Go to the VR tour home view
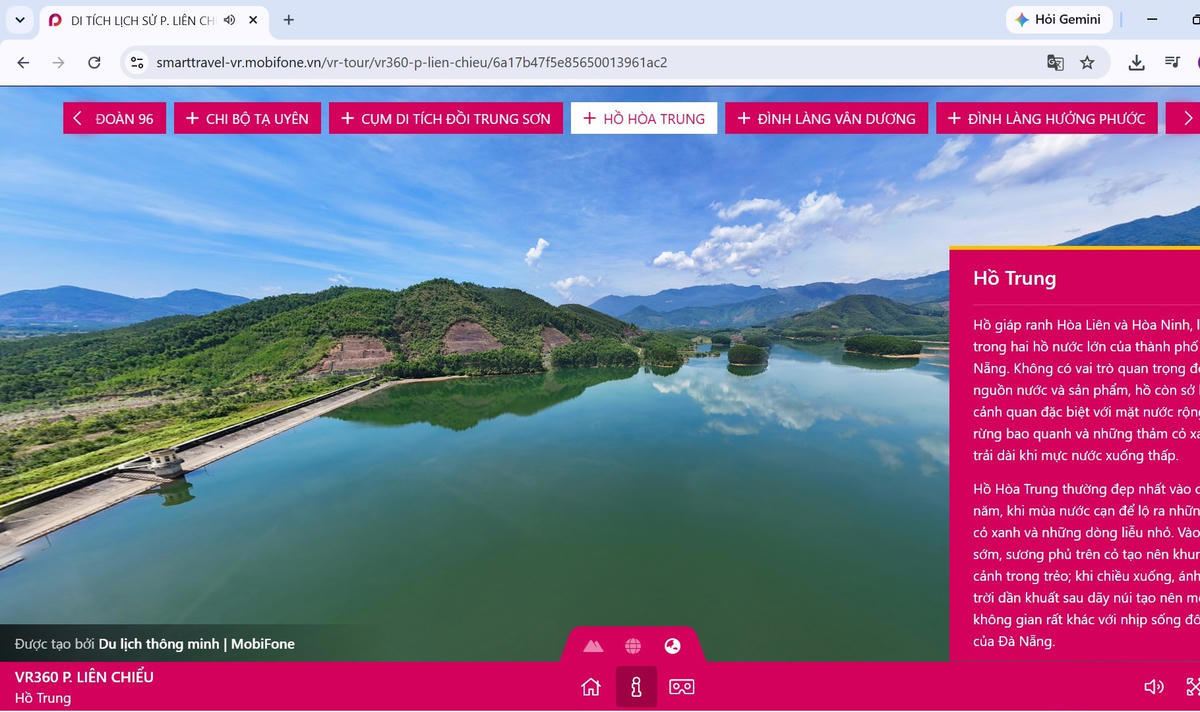1200x712 pixels. click(x=591, y=687)
